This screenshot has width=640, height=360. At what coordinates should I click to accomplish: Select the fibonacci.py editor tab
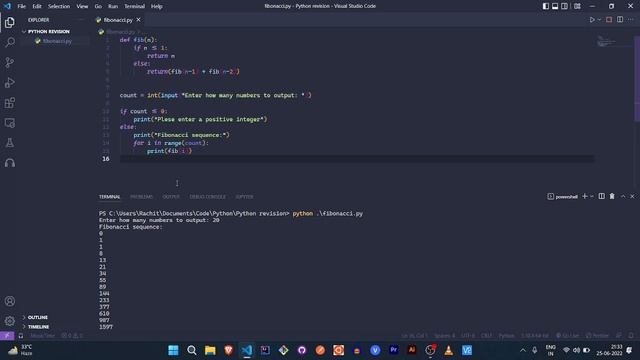tap(118, 20)
